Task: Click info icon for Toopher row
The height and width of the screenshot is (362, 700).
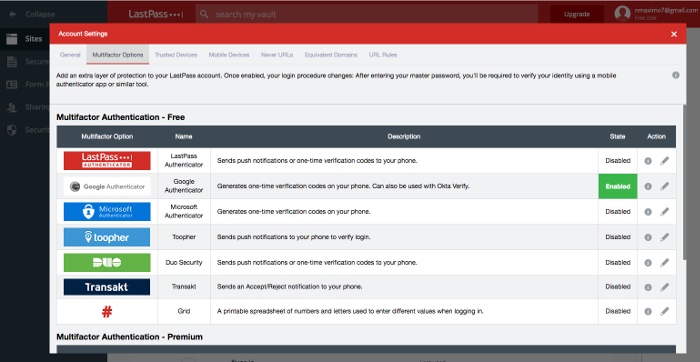Action: tap(648, 237)
